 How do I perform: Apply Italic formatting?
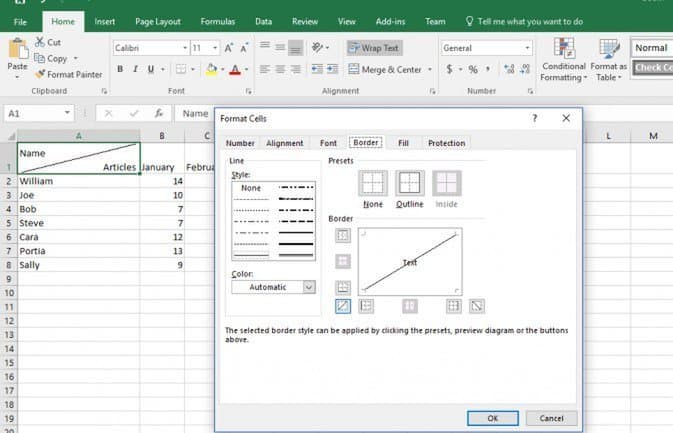click(x=135, y=69)
